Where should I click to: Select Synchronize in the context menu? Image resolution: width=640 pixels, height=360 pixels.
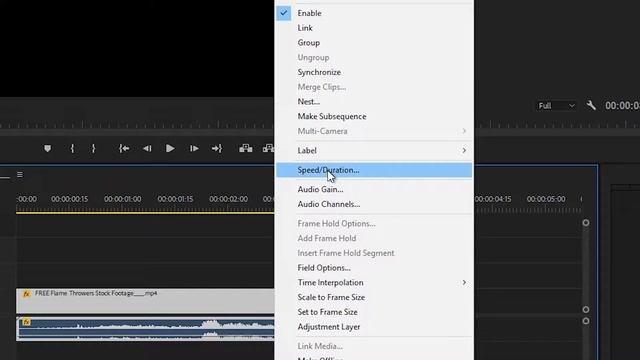pos(374,72)
